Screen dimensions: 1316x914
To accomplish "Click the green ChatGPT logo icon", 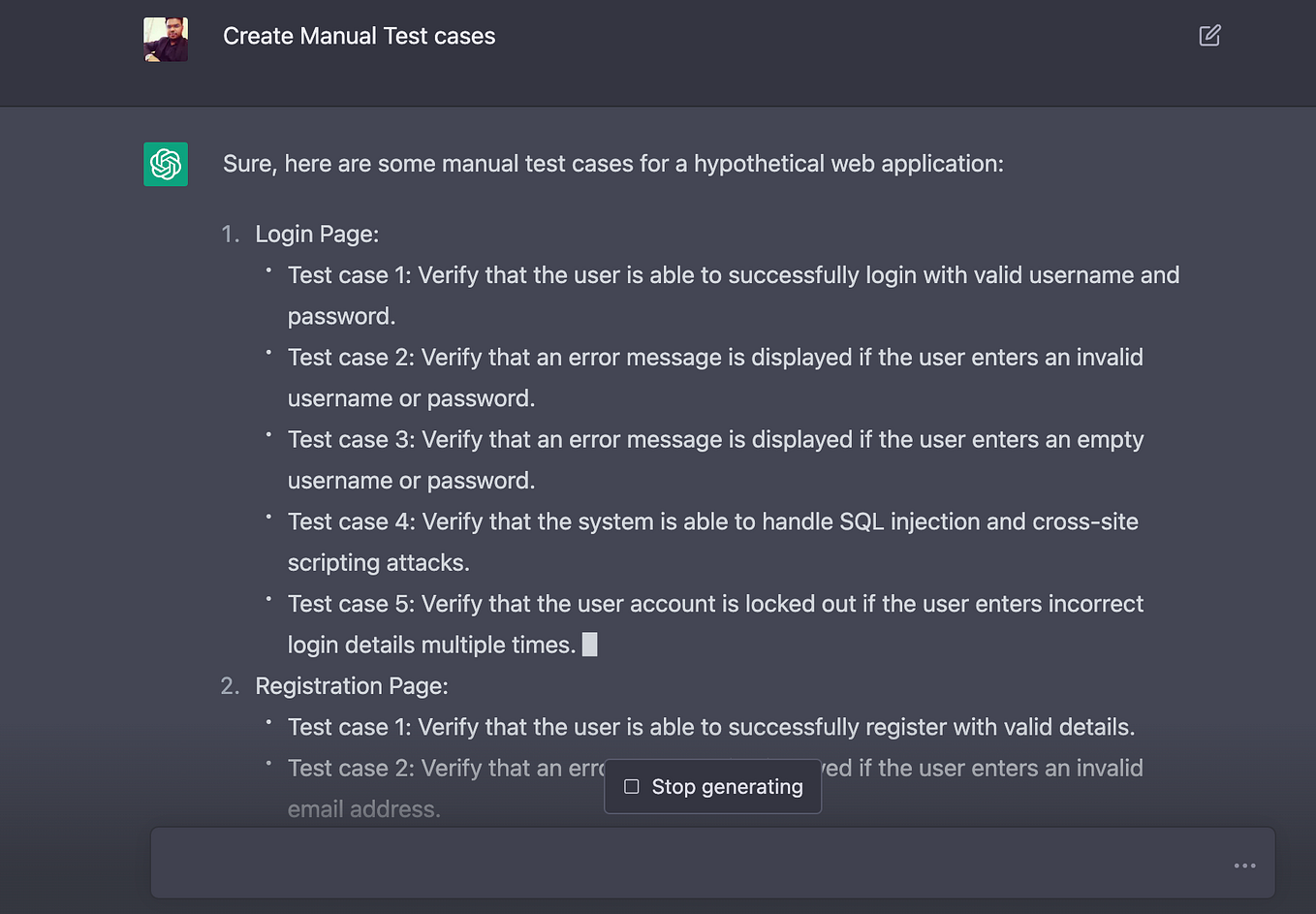I will (x=166, y=164).
